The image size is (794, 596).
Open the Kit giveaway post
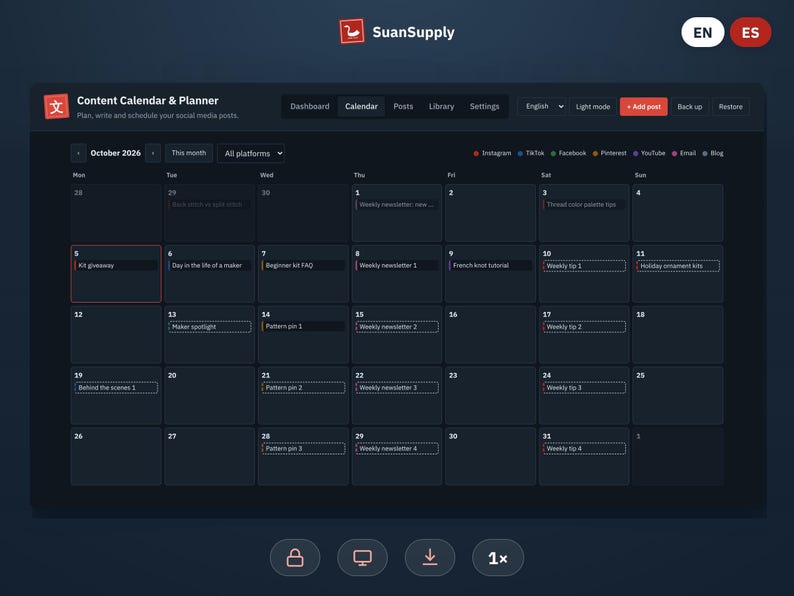tap(116, 265)
